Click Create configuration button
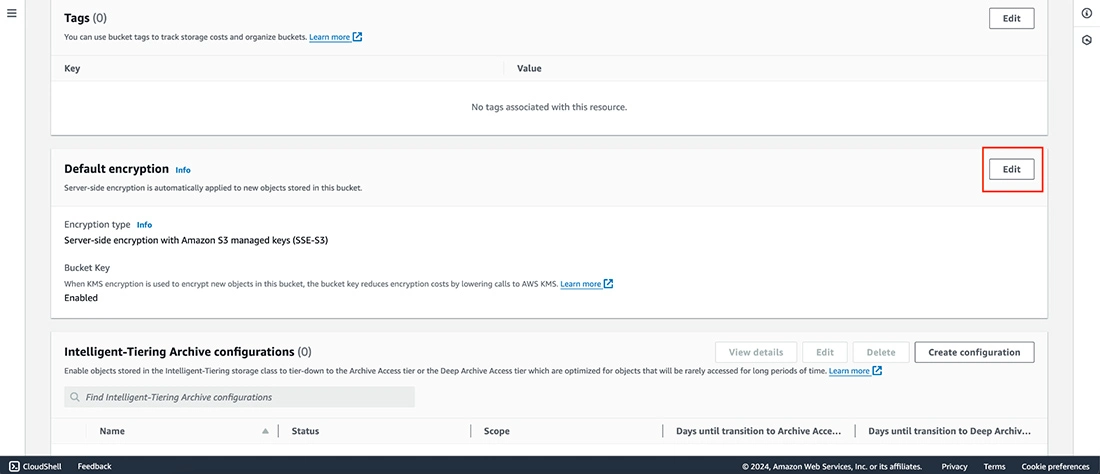The height and width of the screenshot is (474, 1100). tap(974, 352)
